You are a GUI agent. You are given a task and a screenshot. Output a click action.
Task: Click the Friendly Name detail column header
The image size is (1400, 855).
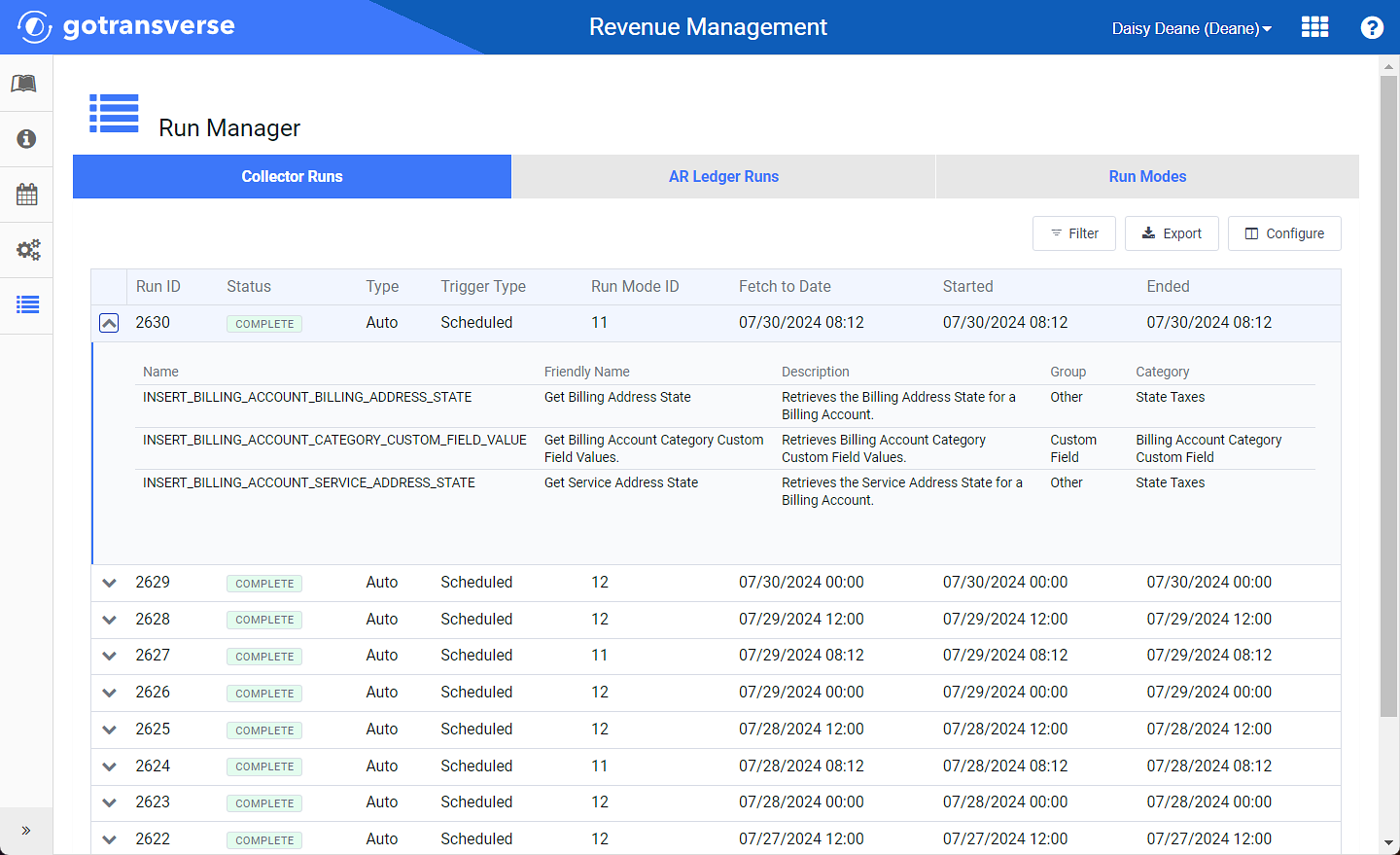click(587, 372)
